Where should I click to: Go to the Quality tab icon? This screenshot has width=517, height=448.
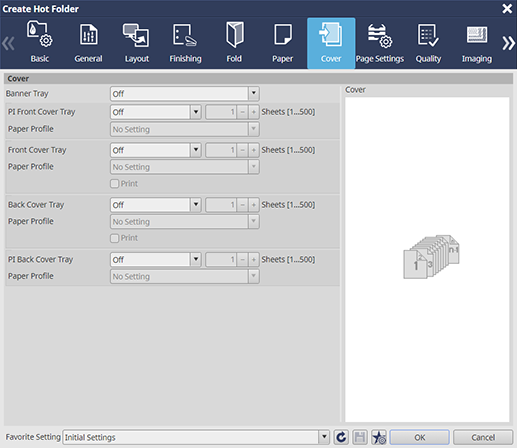click(428, 35)
